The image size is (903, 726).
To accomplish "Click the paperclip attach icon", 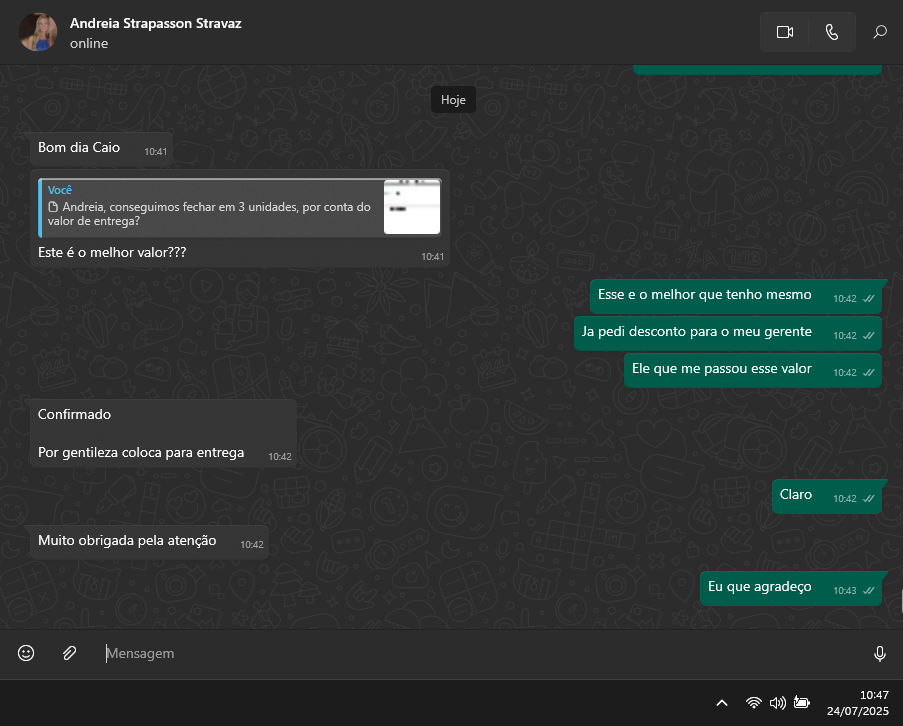I will coord(69,653).
